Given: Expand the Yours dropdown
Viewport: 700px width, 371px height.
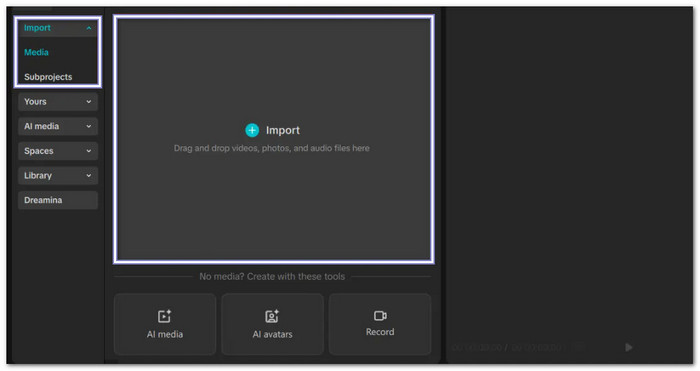Looking at the screenshot, I should 58,102.
